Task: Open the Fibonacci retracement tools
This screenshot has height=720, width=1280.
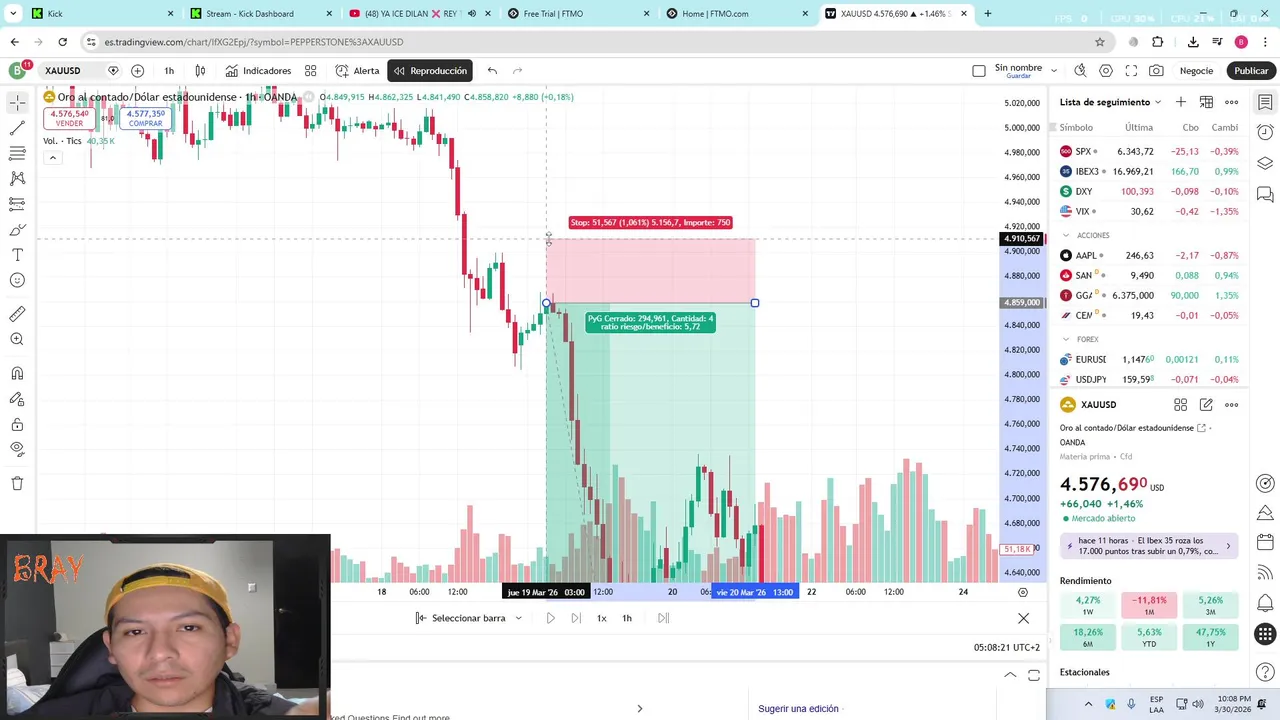Action: point(17,153)
